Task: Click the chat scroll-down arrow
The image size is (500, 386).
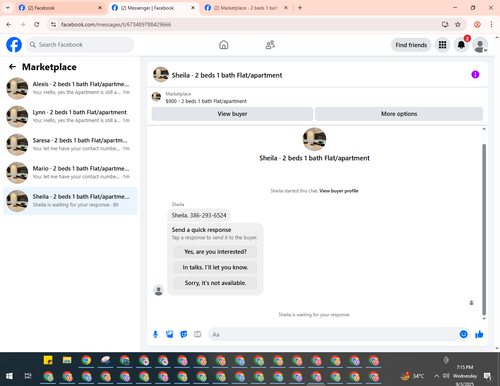Action: [484, 319]
